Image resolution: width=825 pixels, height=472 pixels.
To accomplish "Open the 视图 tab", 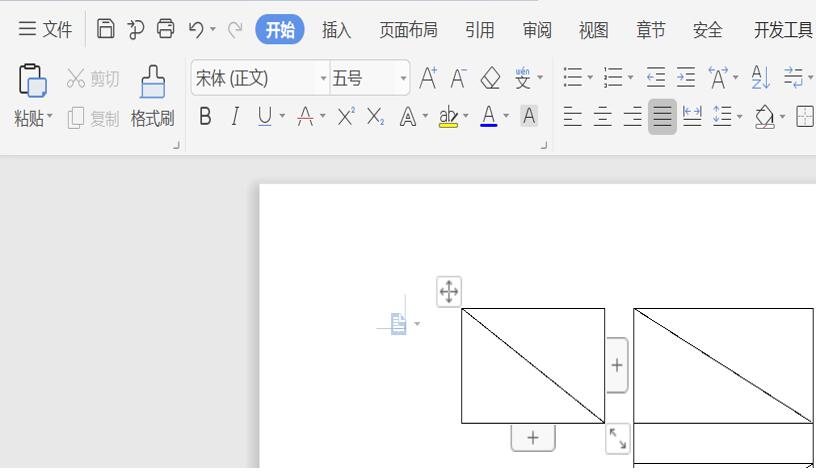I will pos(593,29).
